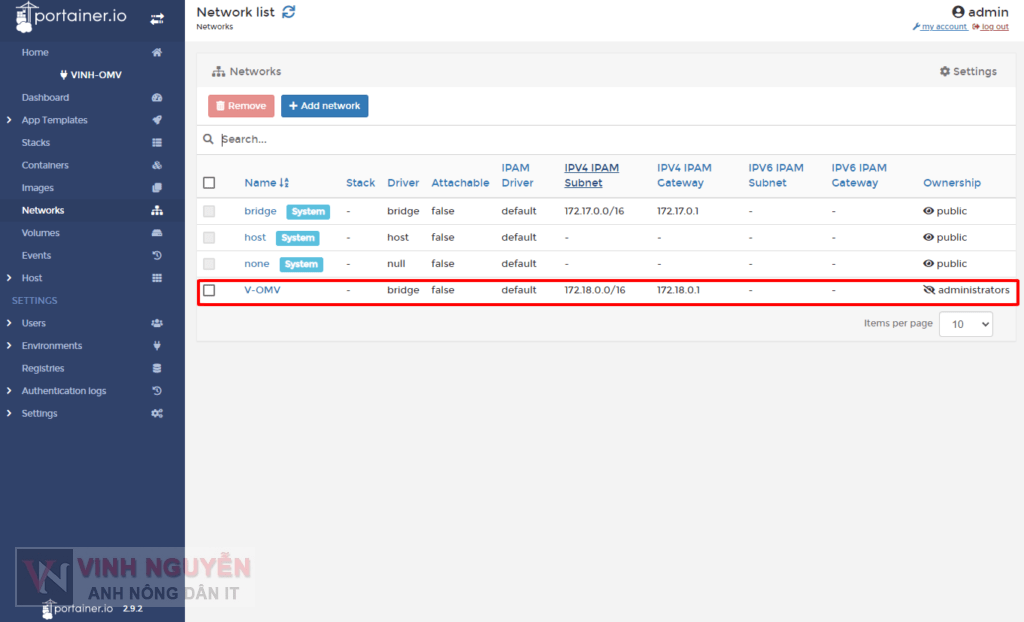Open the V-OMV network details link
This screenshot has height=622, width=1024.
[x=264, y=289]
